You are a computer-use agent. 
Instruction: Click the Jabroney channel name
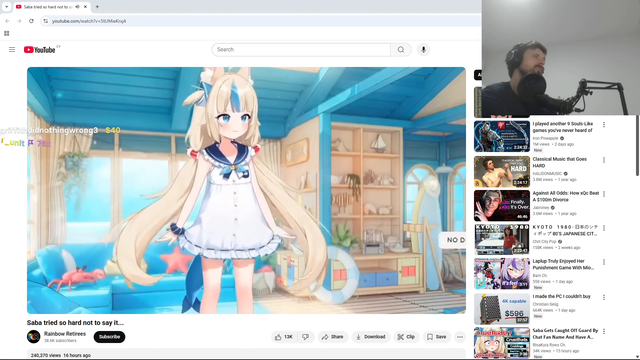click(541, 208)
